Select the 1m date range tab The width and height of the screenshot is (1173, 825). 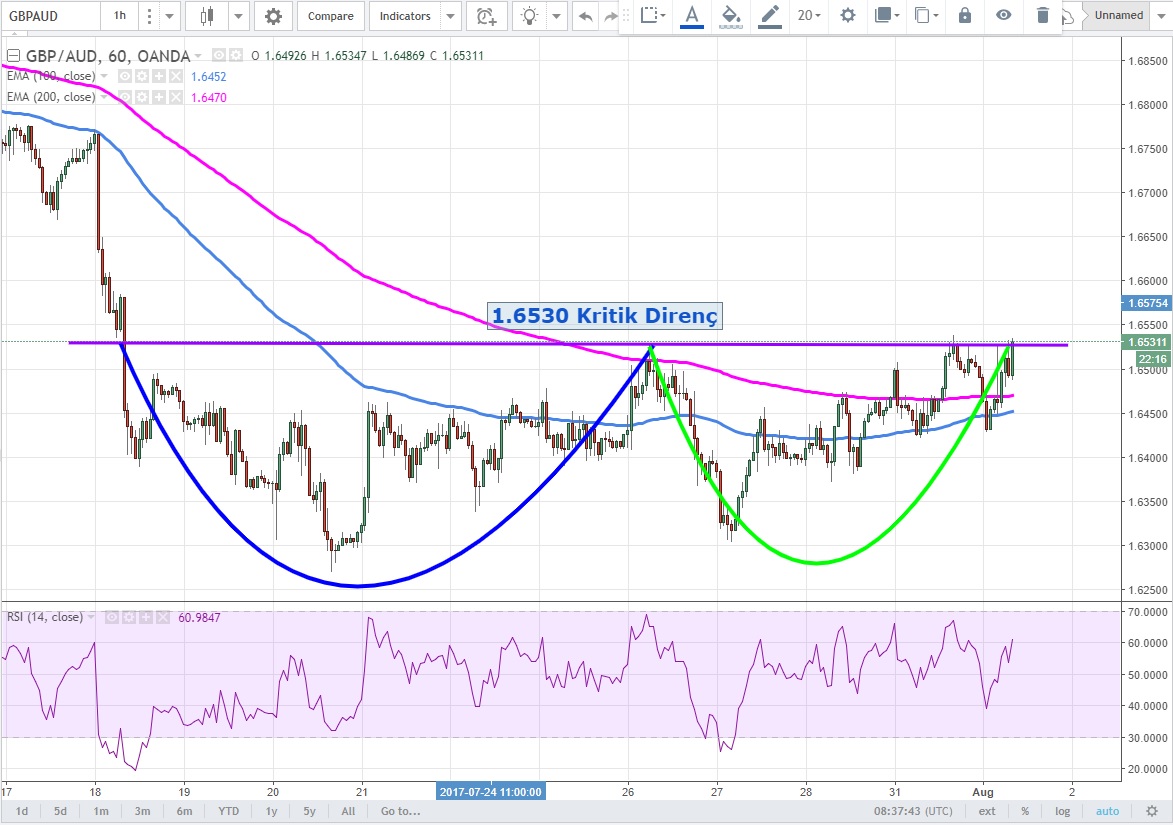pos(101,811)
